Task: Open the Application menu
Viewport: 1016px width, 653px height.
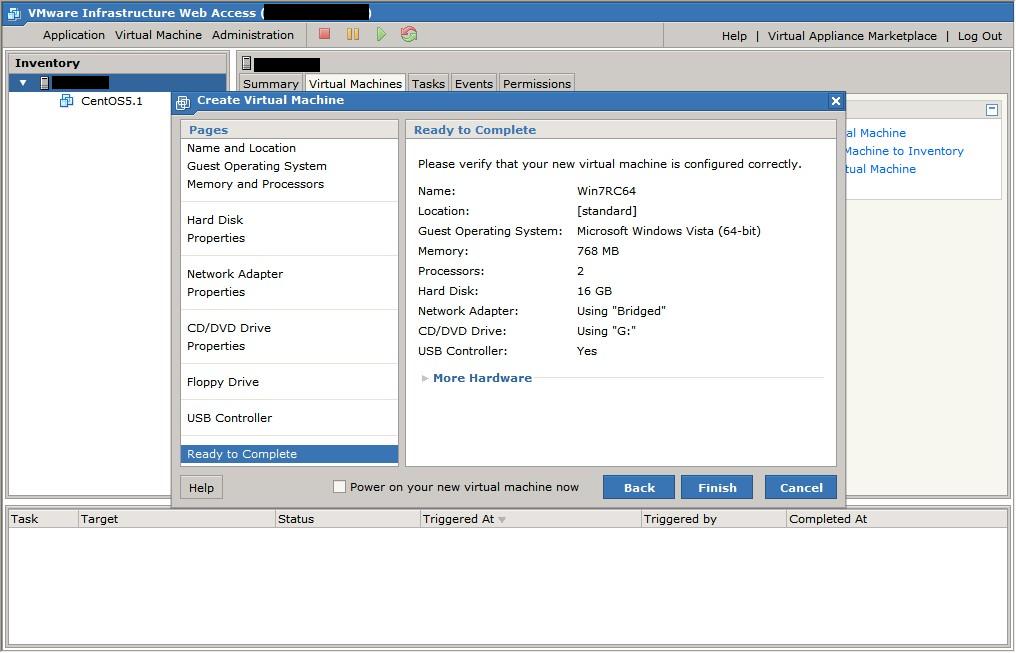Action: click(x=74, y=35)
